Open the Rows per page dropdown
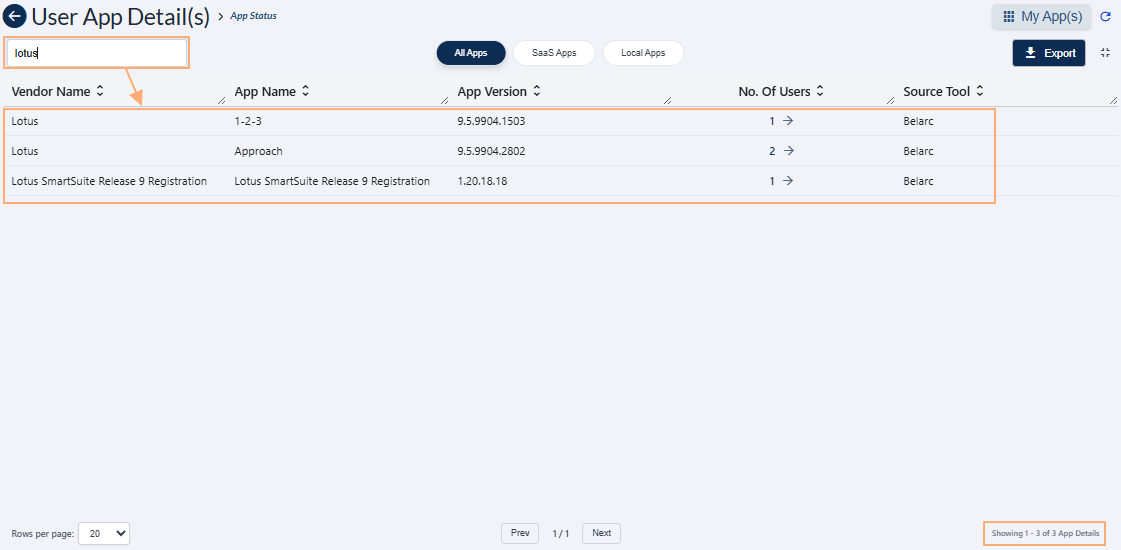Screen dimensions: 1121x550 104,534
